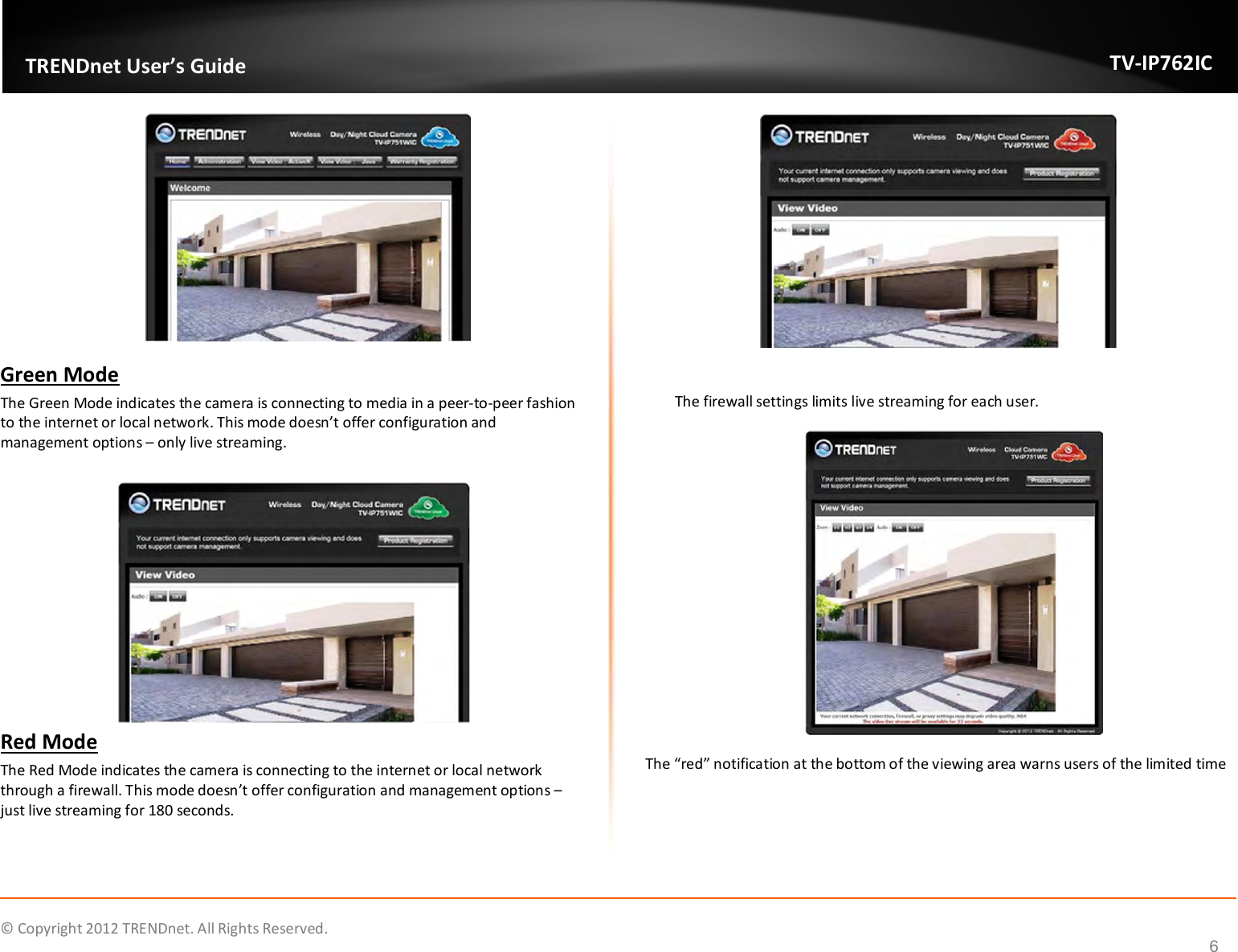Open the View Video ActiveX tab
The height and width of the screenshot is (952, 1238).
(280, 161)
